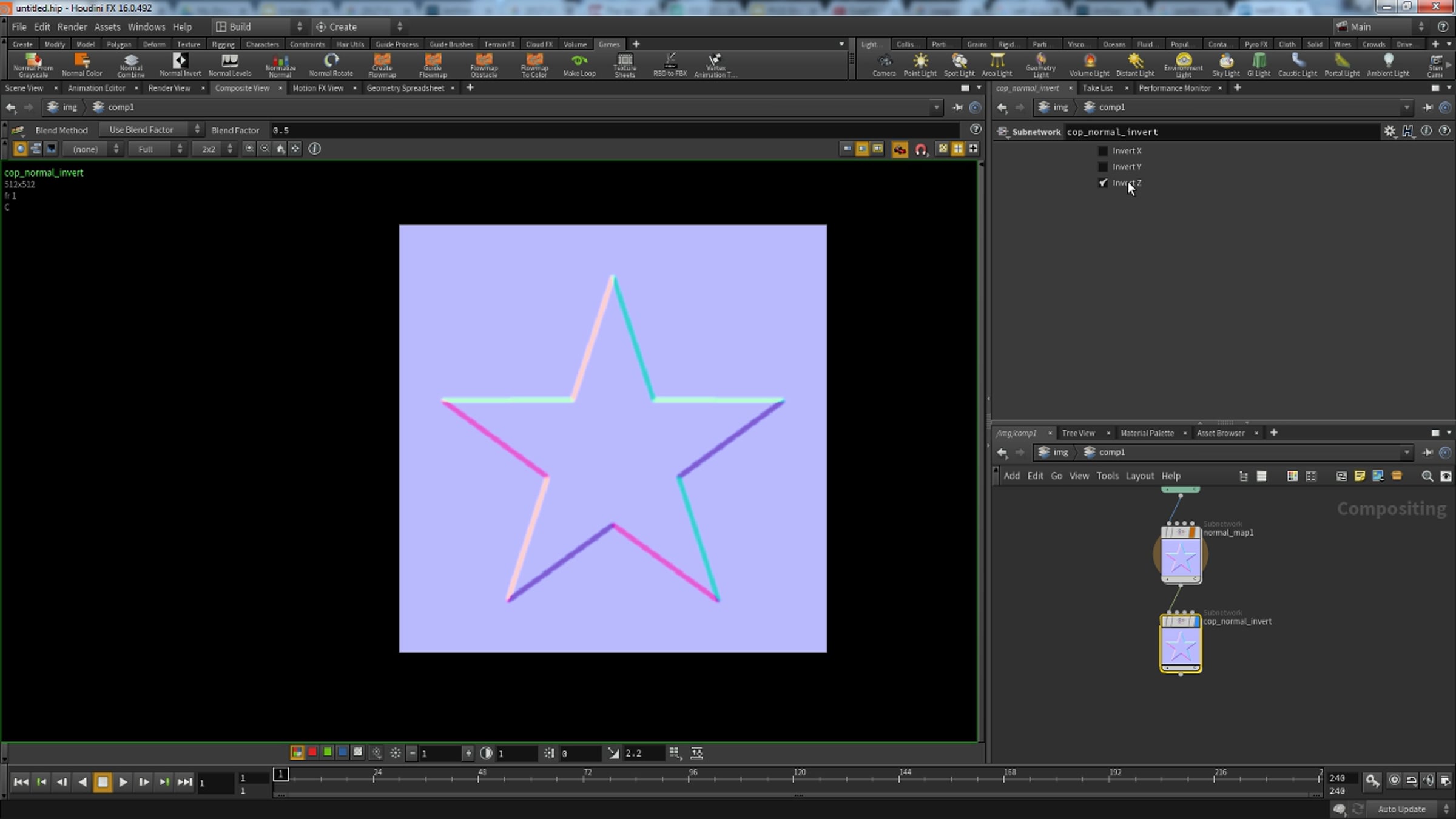Expand the Build desktop dropdown
This screenshot has width=1456, height=819.
point(258,27)
